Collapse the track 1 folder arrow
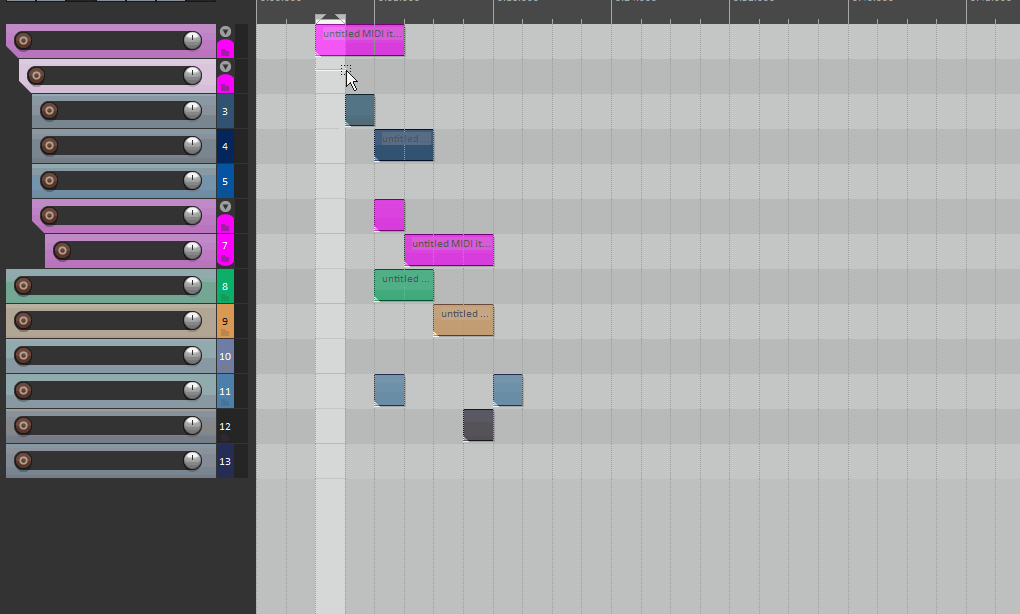Screen dimensions: 1020x614 point(225,32)
